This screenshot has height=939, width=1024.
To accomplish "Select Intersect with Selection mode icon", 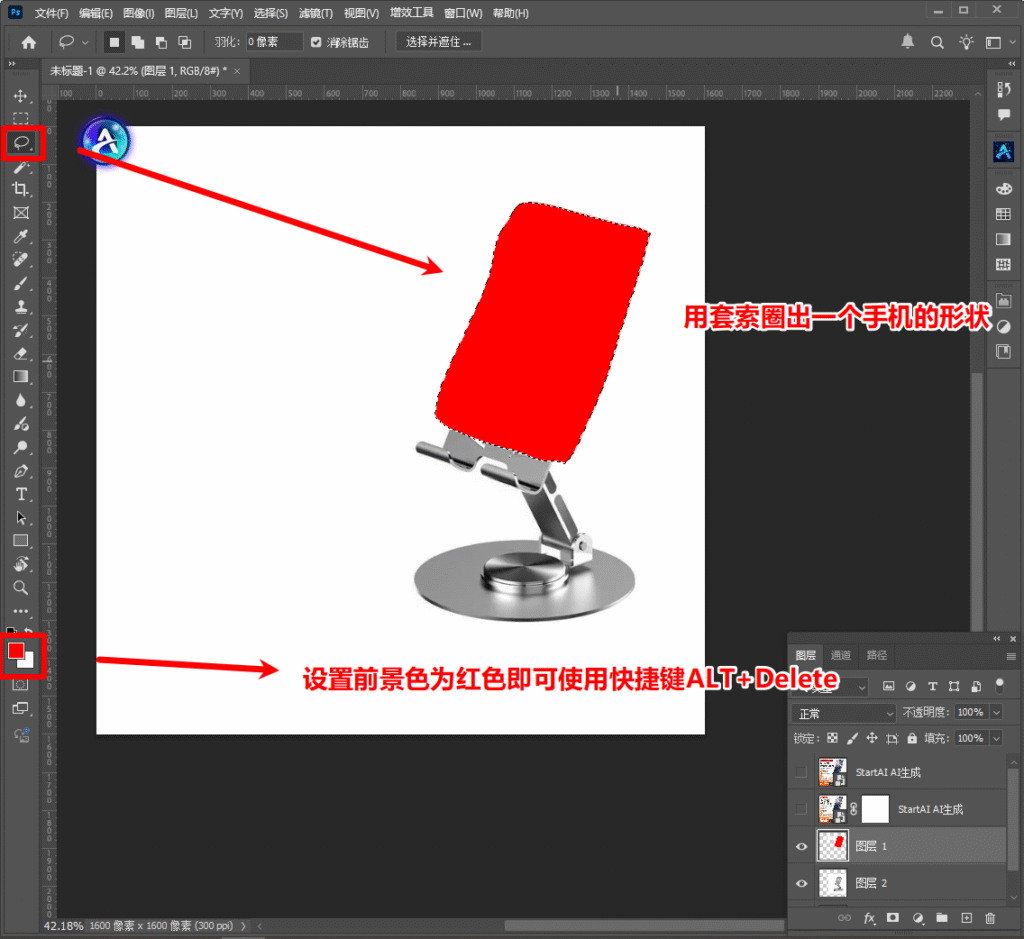I will (x=185, y=42).
